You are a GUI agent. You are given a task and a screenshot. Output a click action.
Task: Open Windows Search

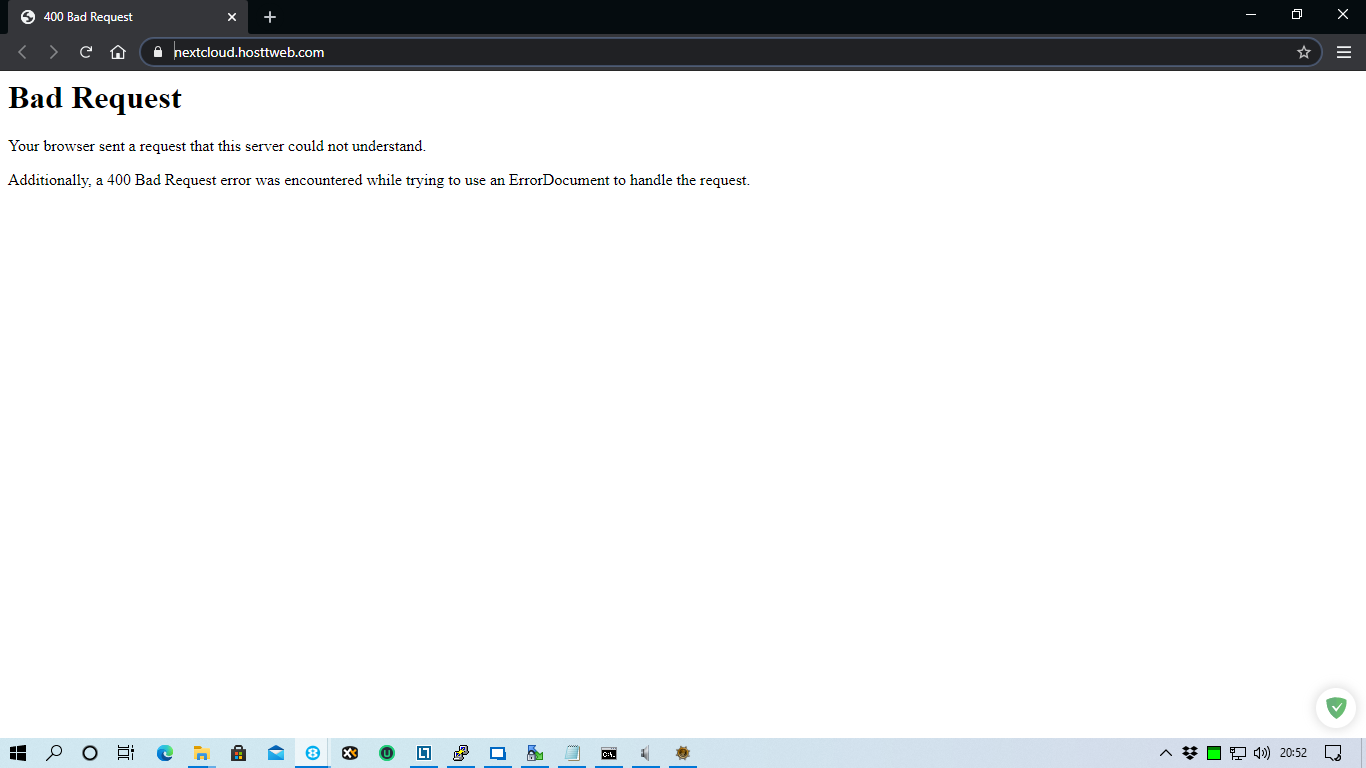53,753
